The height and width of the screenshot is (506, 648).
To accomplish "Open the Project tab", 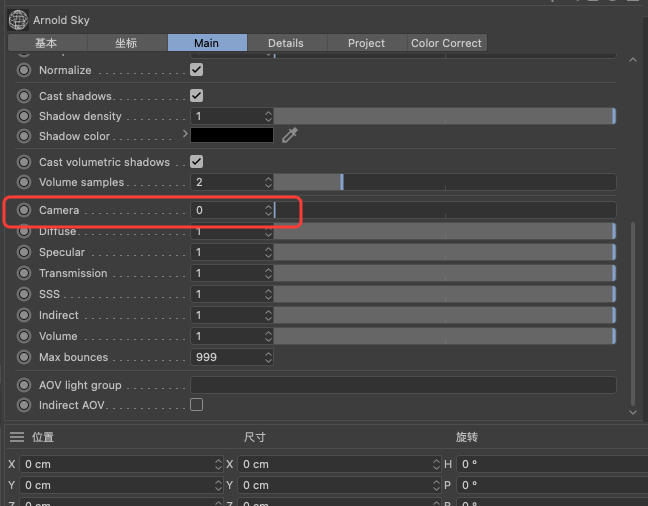I will pyautogui.click(x=367, y=43).
